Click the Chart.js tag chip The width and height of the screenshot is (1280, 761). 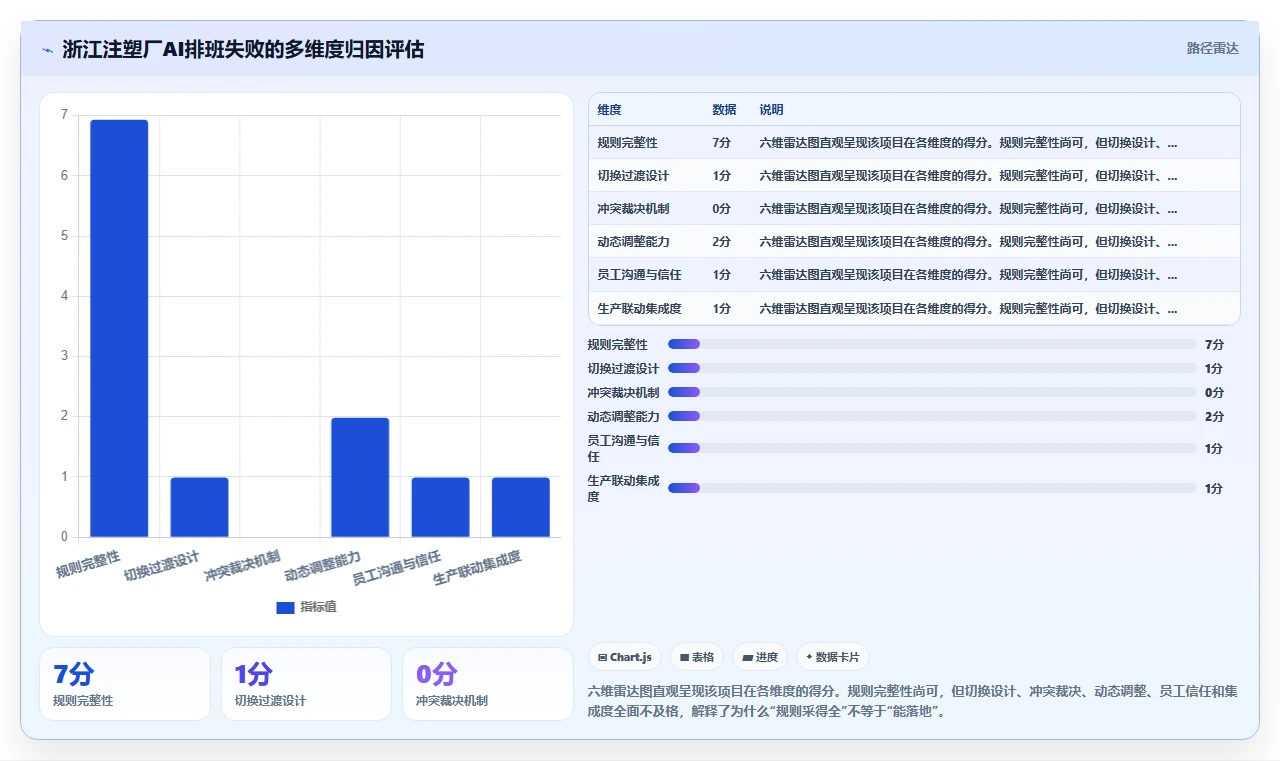[625, 657]
